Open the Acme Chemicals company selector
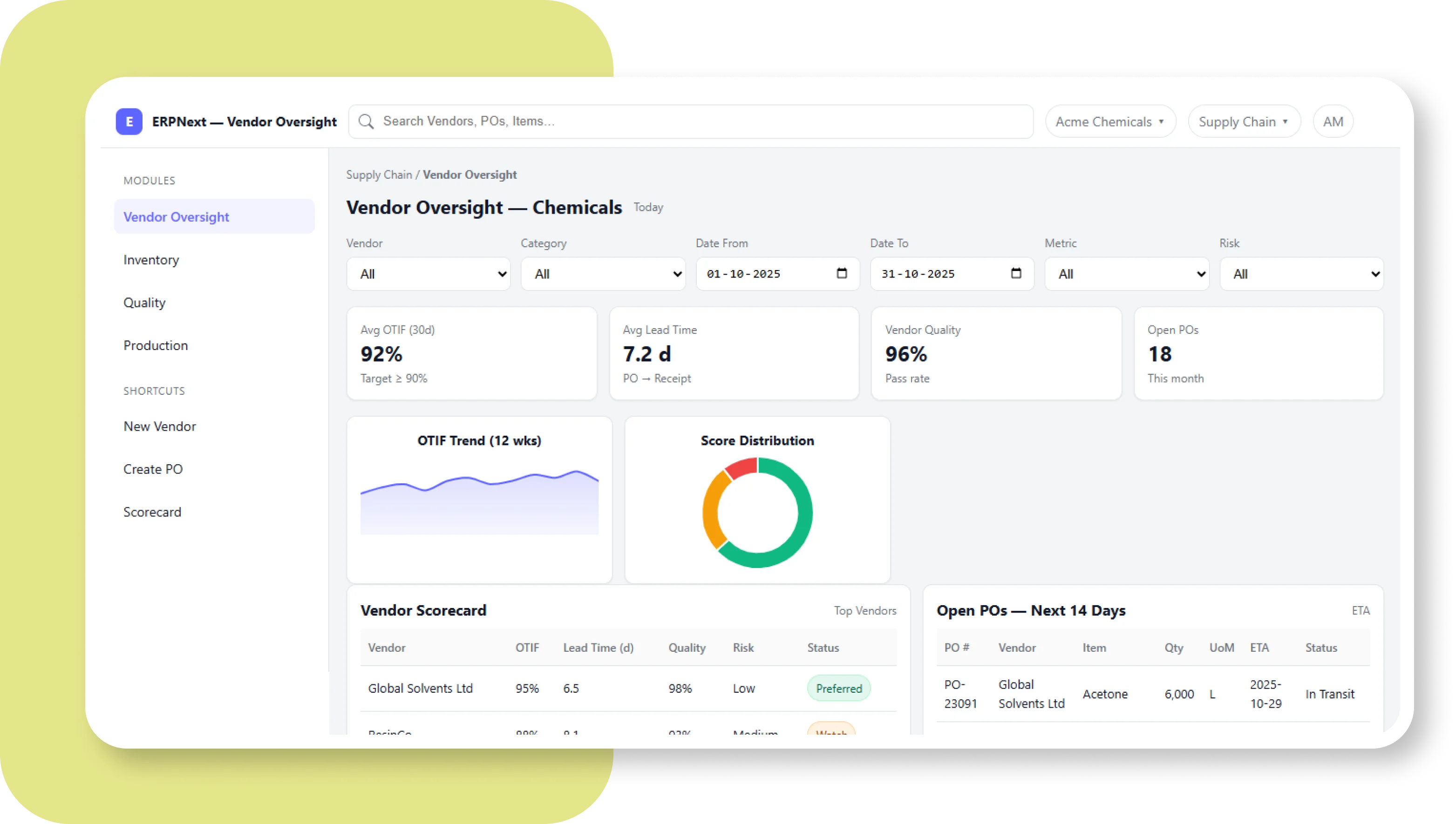 point(1110,121)
